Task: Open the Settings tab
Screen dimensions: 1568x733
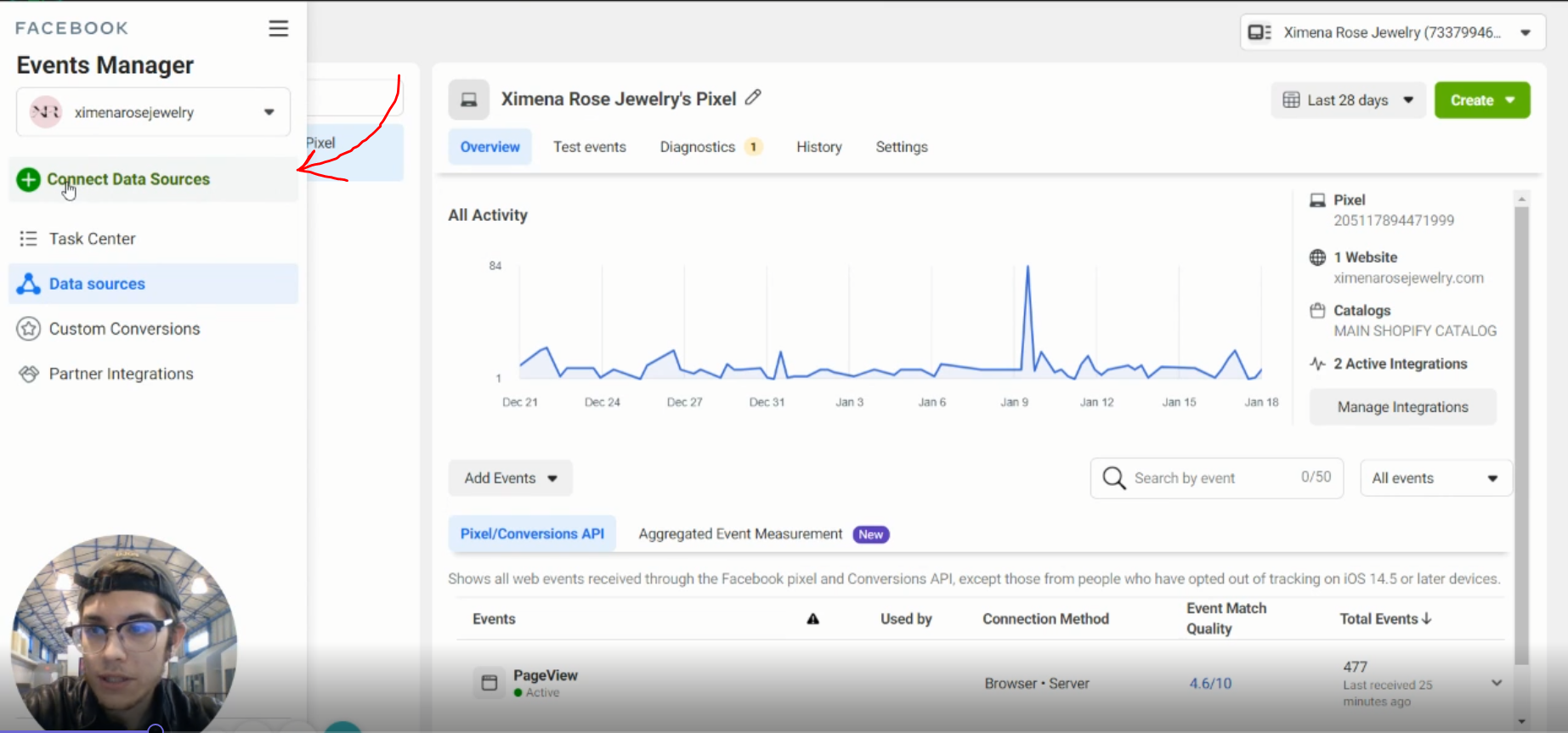Action: (901, 147)
